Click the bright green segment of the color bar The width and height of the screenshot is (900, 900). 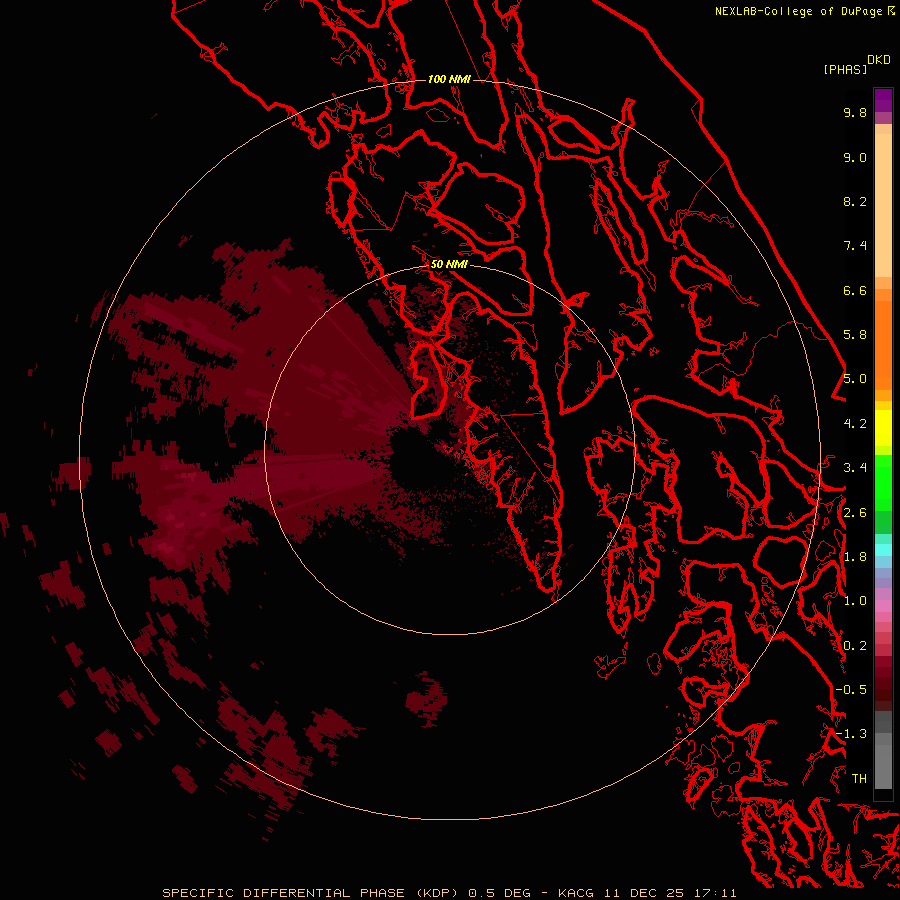(x=883, y=482)
